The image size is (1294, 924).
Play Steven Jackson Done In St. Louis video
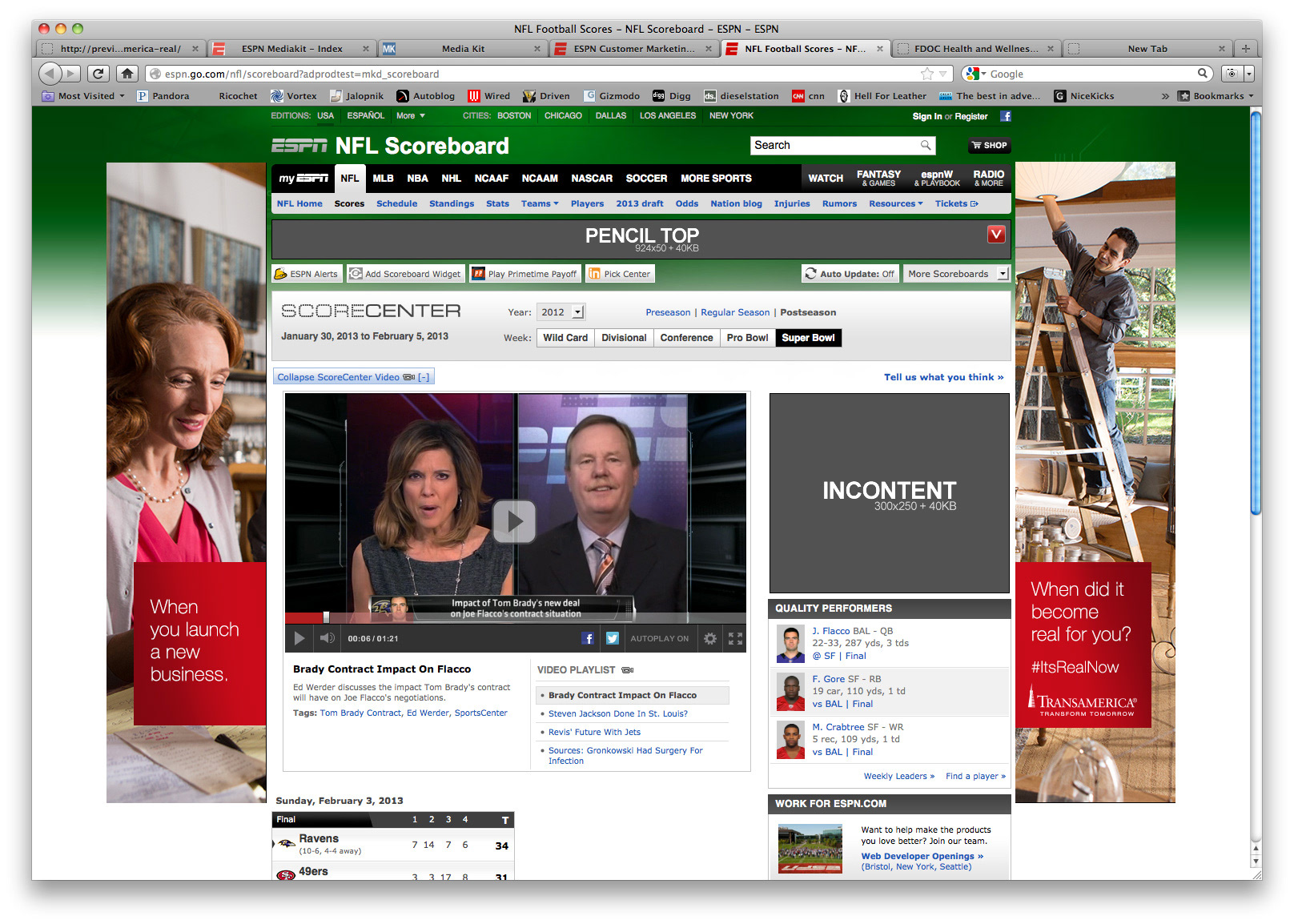pyautogui.click(x=617, y=713)
